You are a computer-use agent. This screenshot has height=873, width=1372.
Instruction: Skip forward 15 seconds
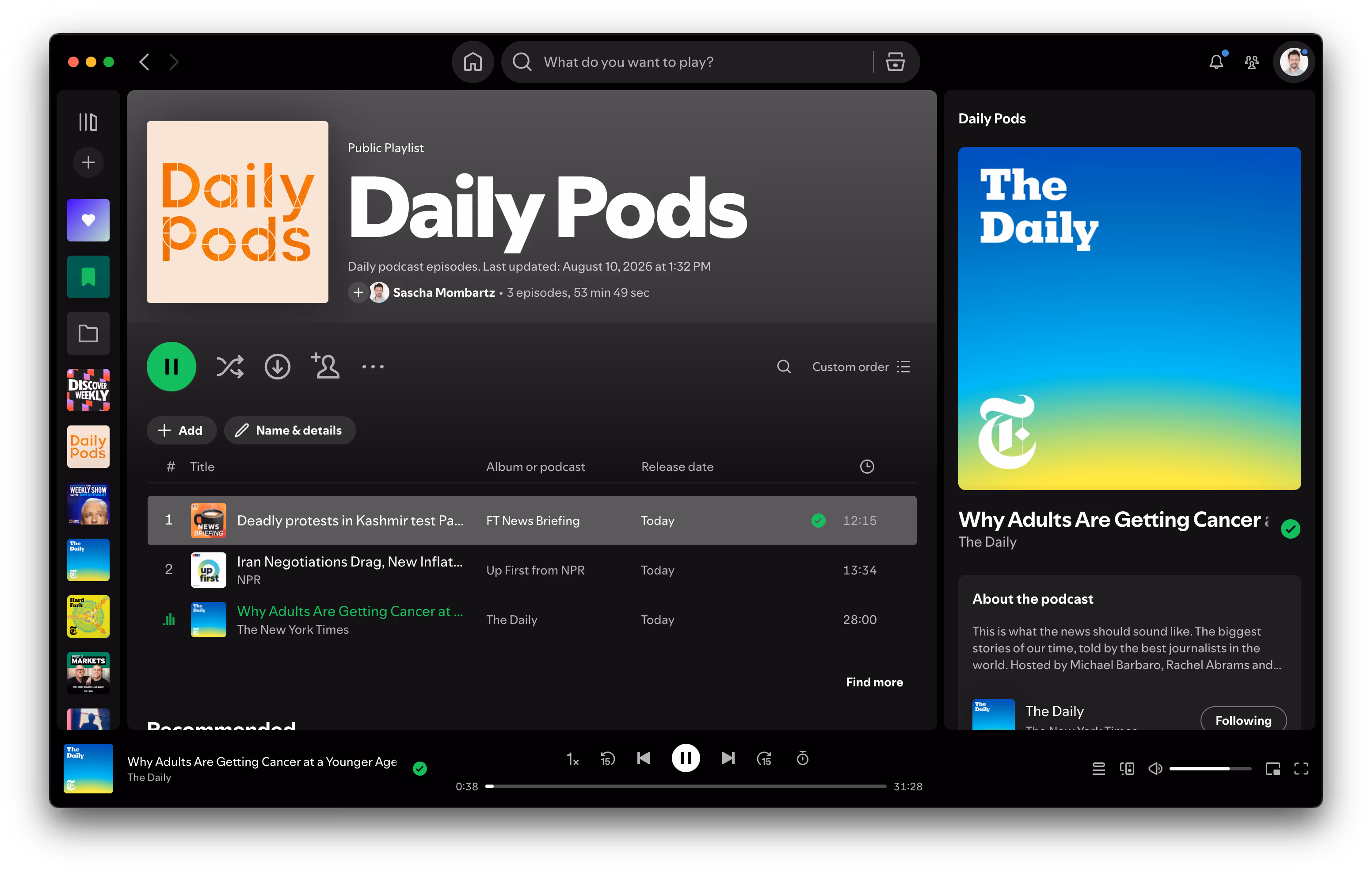click(x=764, y=758)
